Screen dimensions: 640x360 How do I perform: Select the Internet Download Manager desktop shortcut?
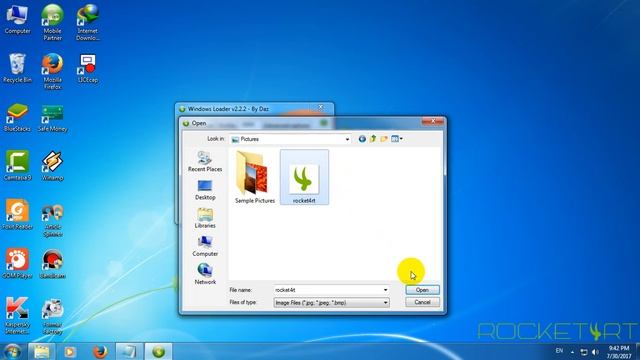click(x=88, y=22)
